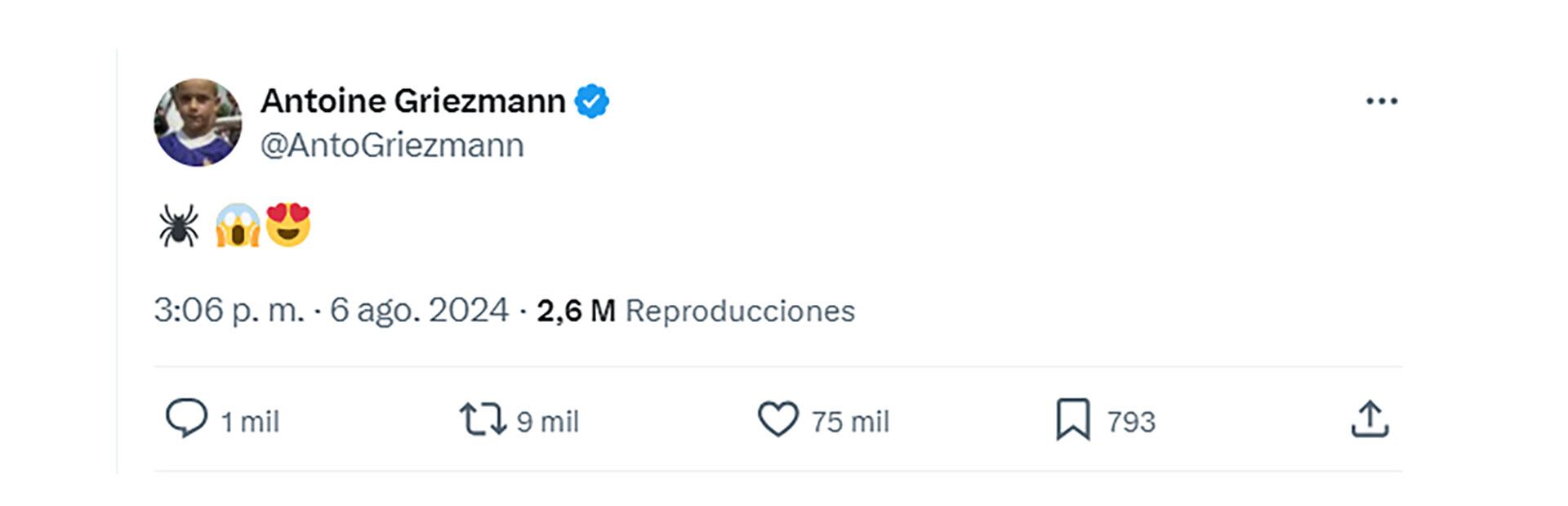The width and height of the screenshot is (1568, 506).
Task: Click the screaming face emoji
Action: point(237,226)
